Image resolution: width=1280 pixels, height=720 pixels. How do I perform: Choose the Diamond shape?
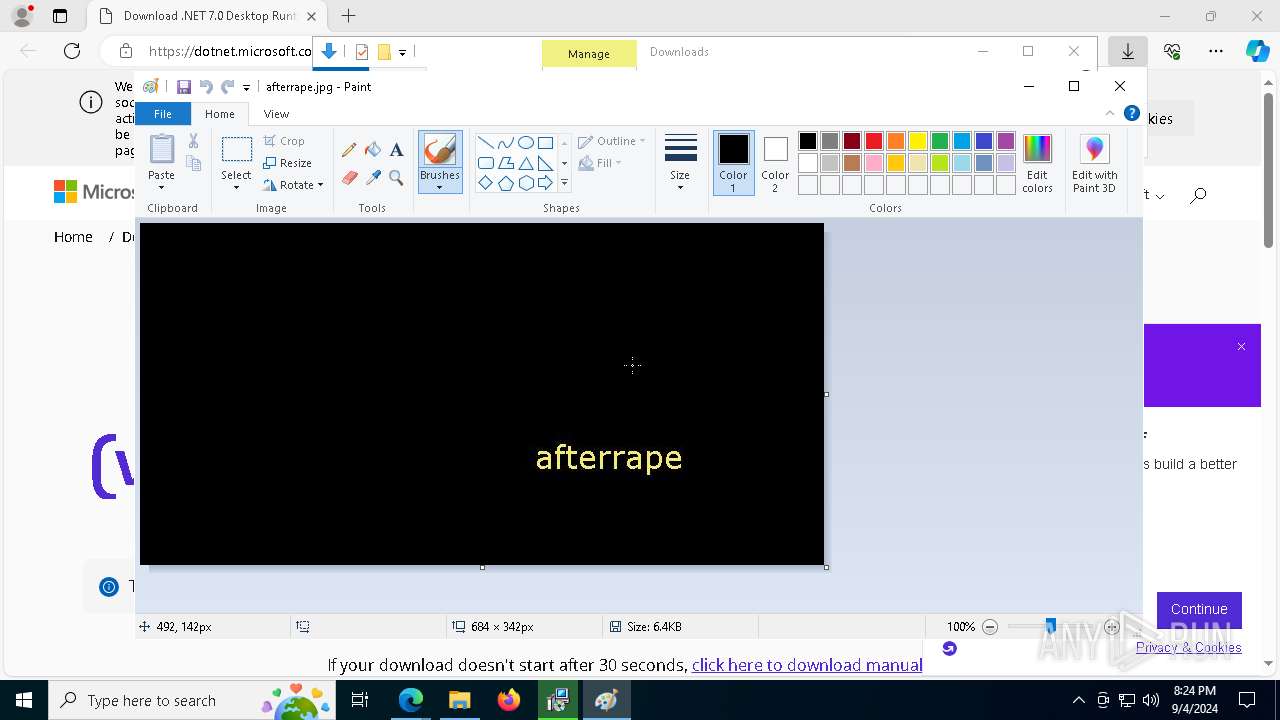click(x=486, y=183)
